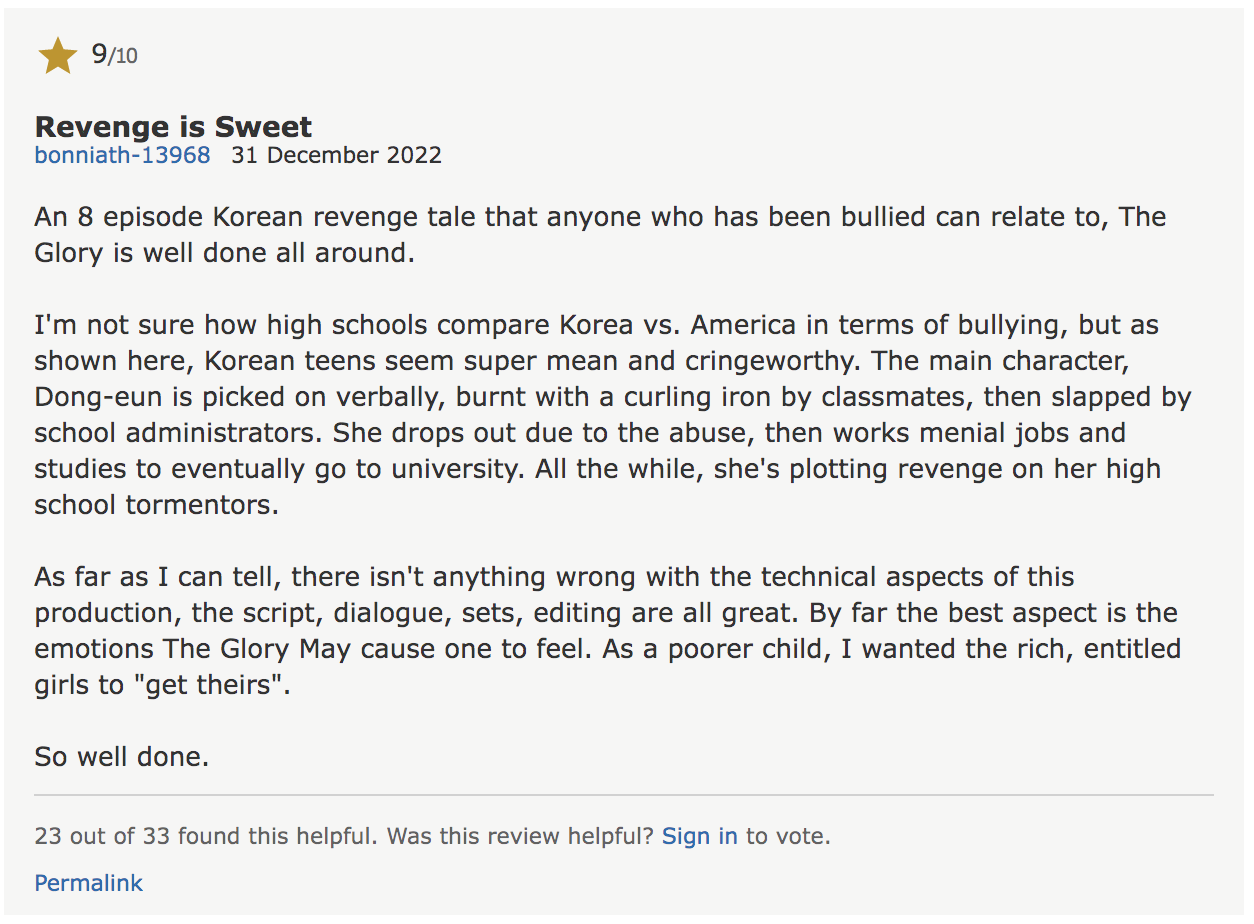The height and width of the screenshot is (924, 1254).
Task: Click the phrase 'school tormentors.'
Action: 156,505
